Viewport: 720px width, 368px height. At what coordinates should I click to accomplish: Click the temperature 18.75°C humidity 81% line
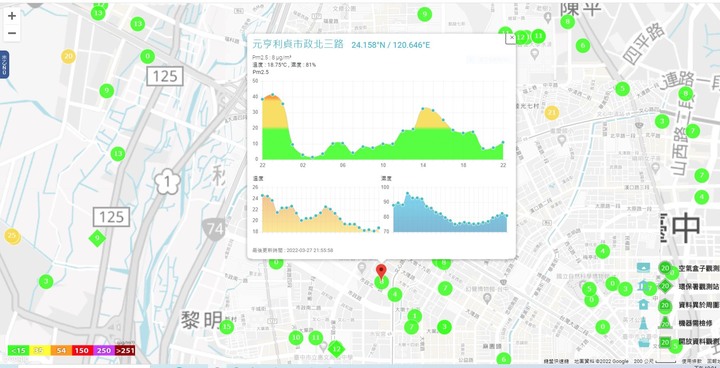click(284, 65)
